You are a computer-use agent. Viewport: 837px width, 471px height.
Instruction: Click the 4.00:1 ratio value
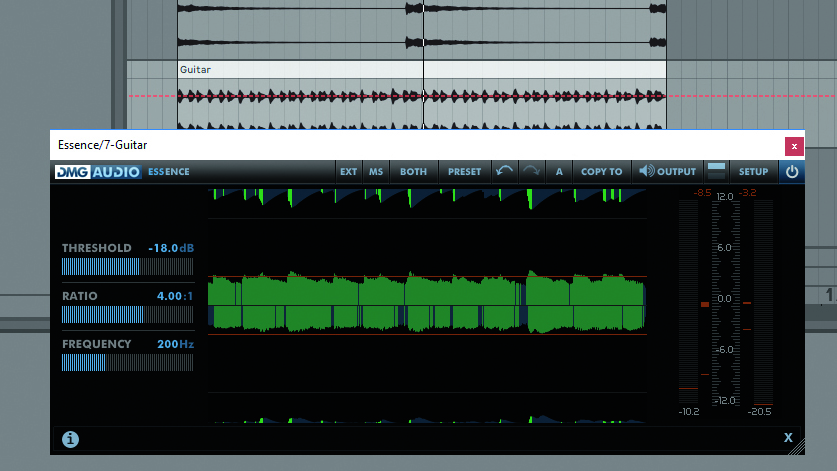tap(175, 296)
